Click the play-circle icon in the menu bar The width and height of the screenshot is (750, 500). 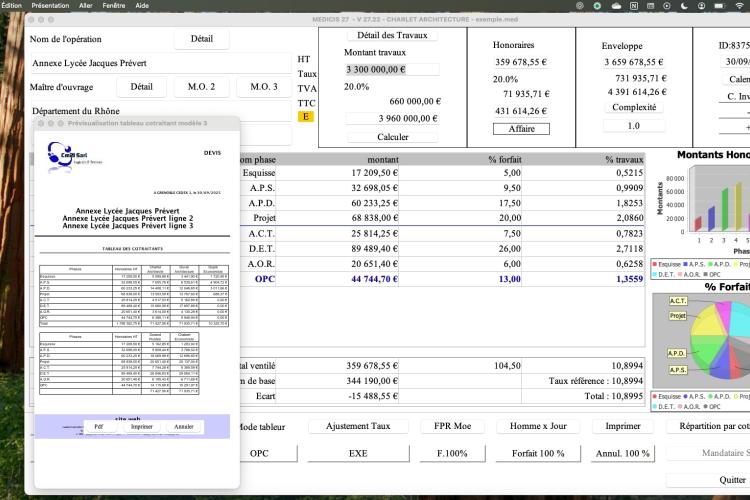point(667,6)
